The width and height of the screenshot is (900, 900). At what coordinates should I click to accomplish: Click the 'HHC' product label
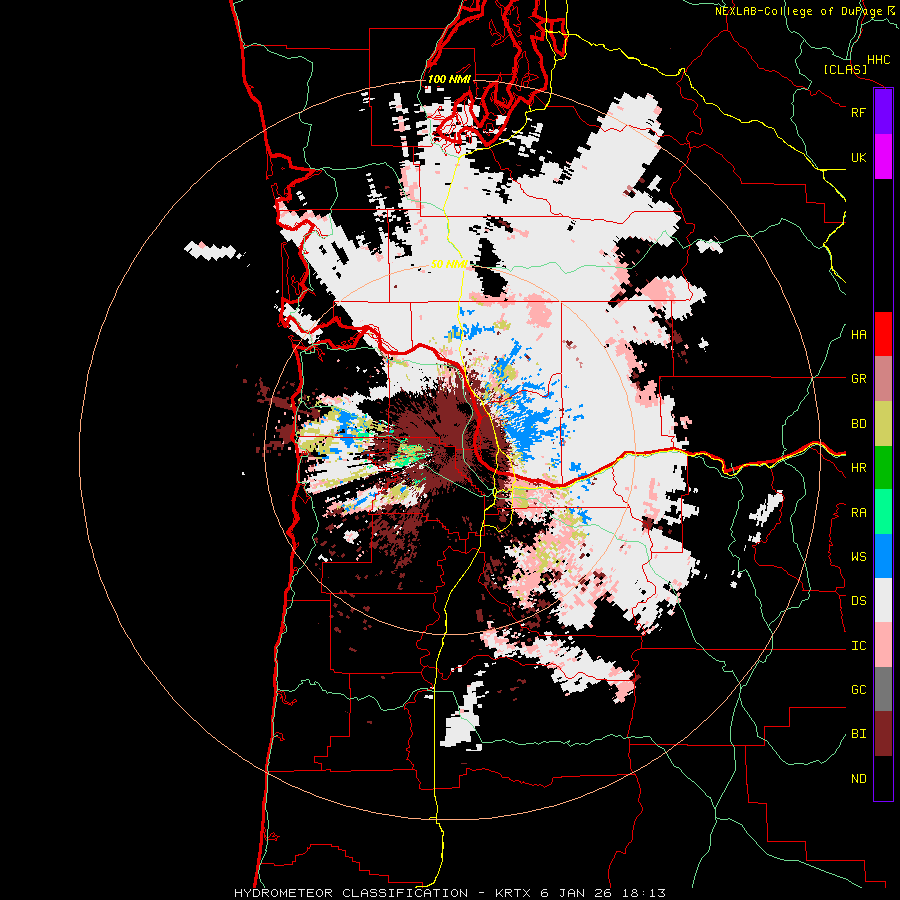[879, 60]
